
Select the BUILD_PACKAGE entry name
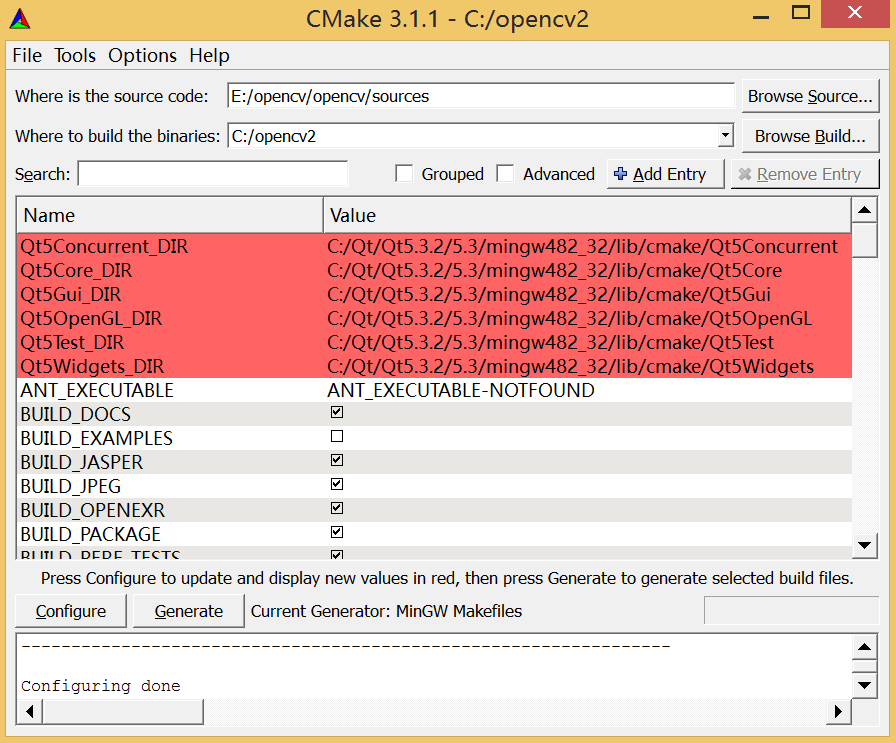[x=91, y=534]
